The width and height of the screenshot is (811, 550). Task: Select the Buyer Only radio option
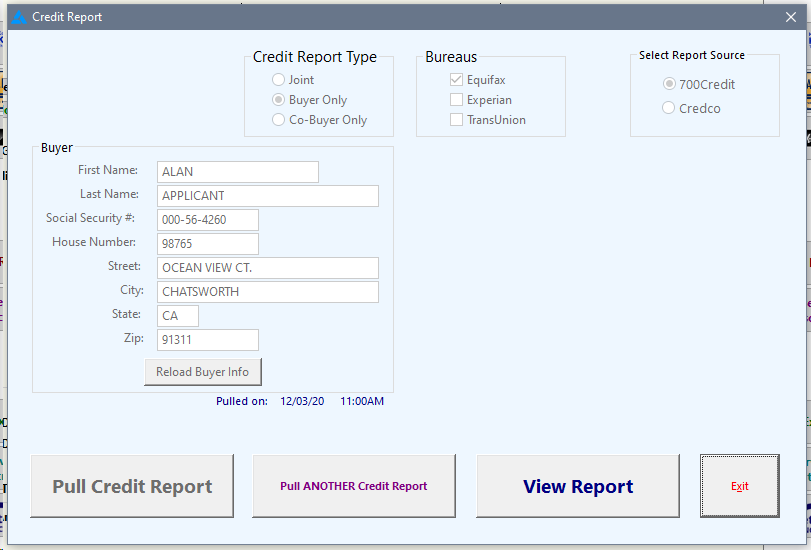(279, 100)
